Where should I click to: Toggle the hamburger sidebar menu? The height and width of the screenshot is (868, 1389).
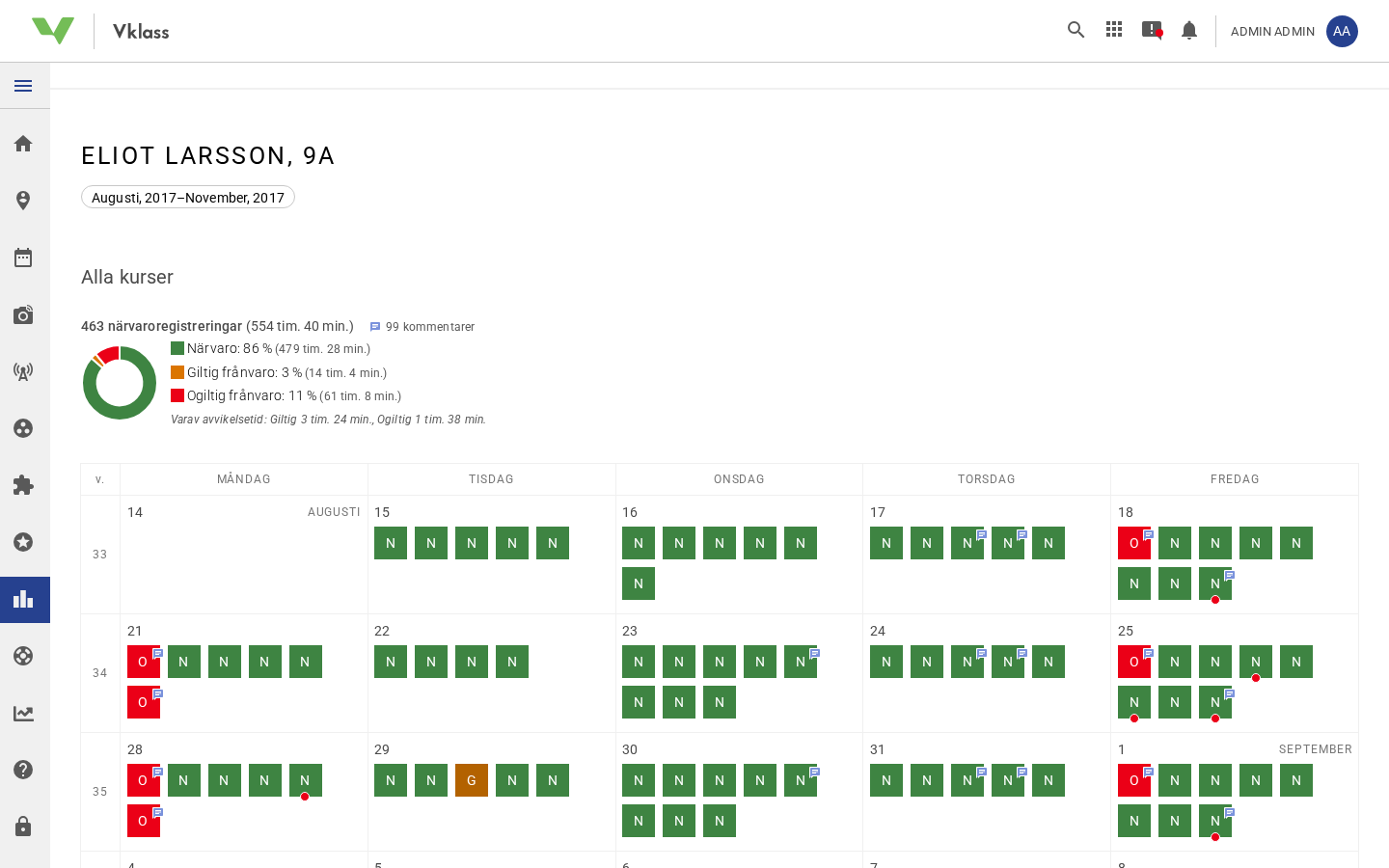pyautogui.click(x=24, y=86)
